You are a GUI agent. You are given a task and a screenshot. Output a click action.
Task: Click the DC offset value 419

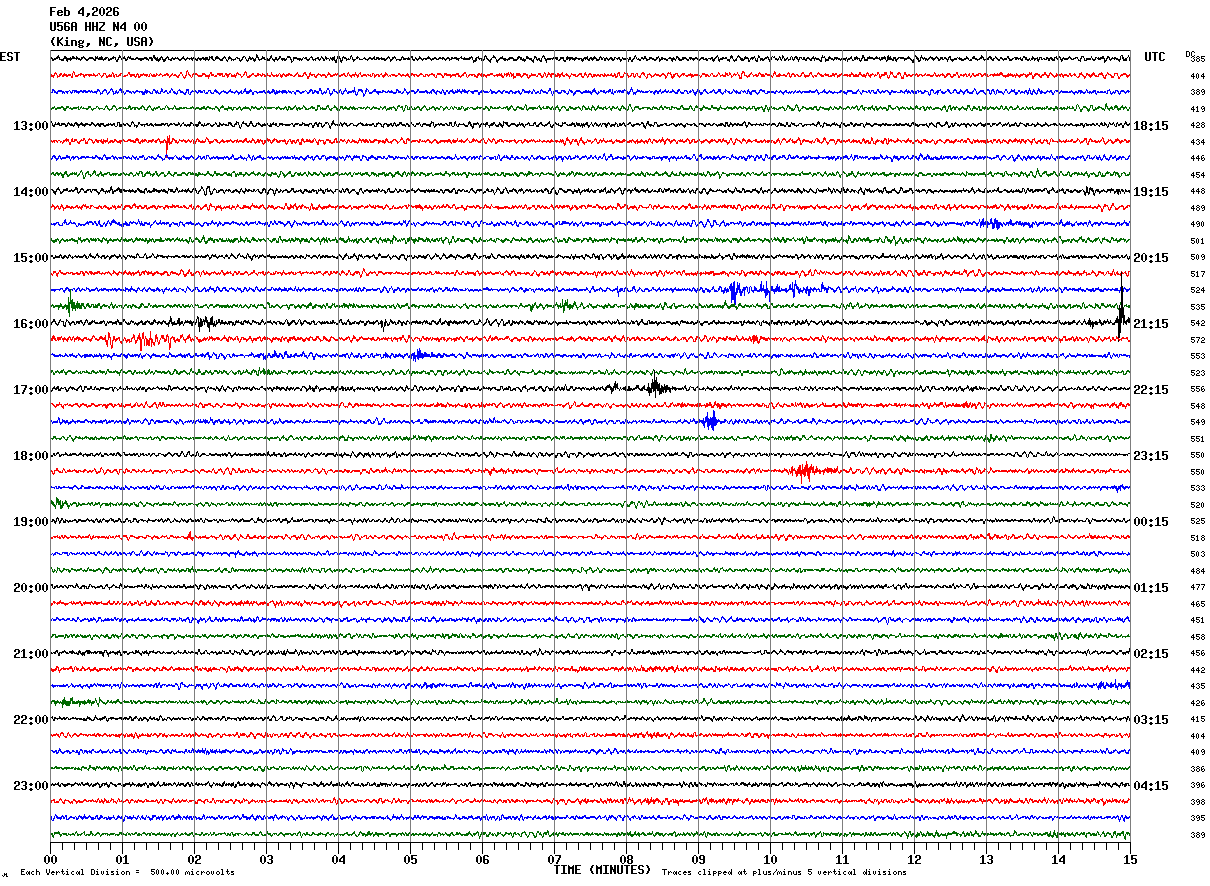pyautogui.click(x=1197, y=109)
